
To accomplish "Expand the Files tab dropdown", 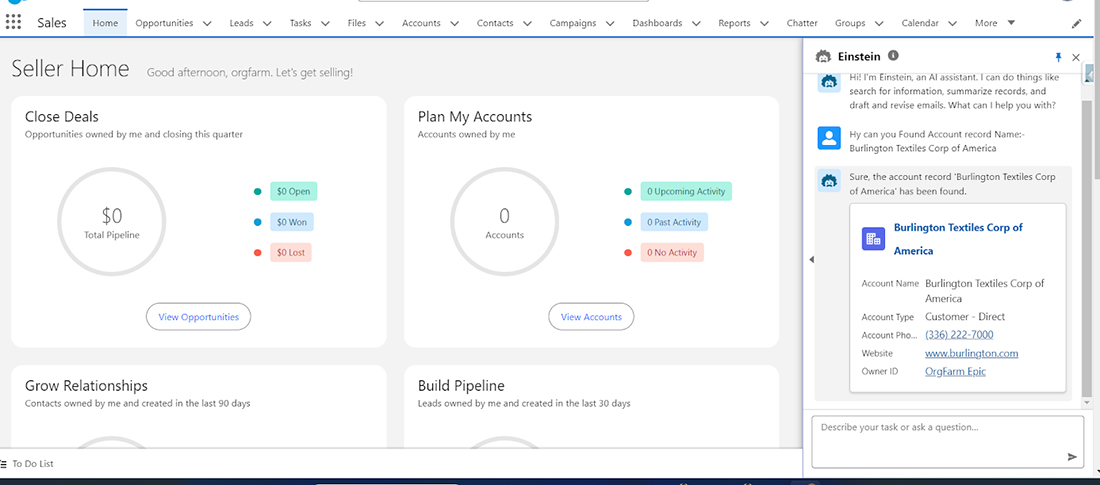I will [x=379, y=23].
